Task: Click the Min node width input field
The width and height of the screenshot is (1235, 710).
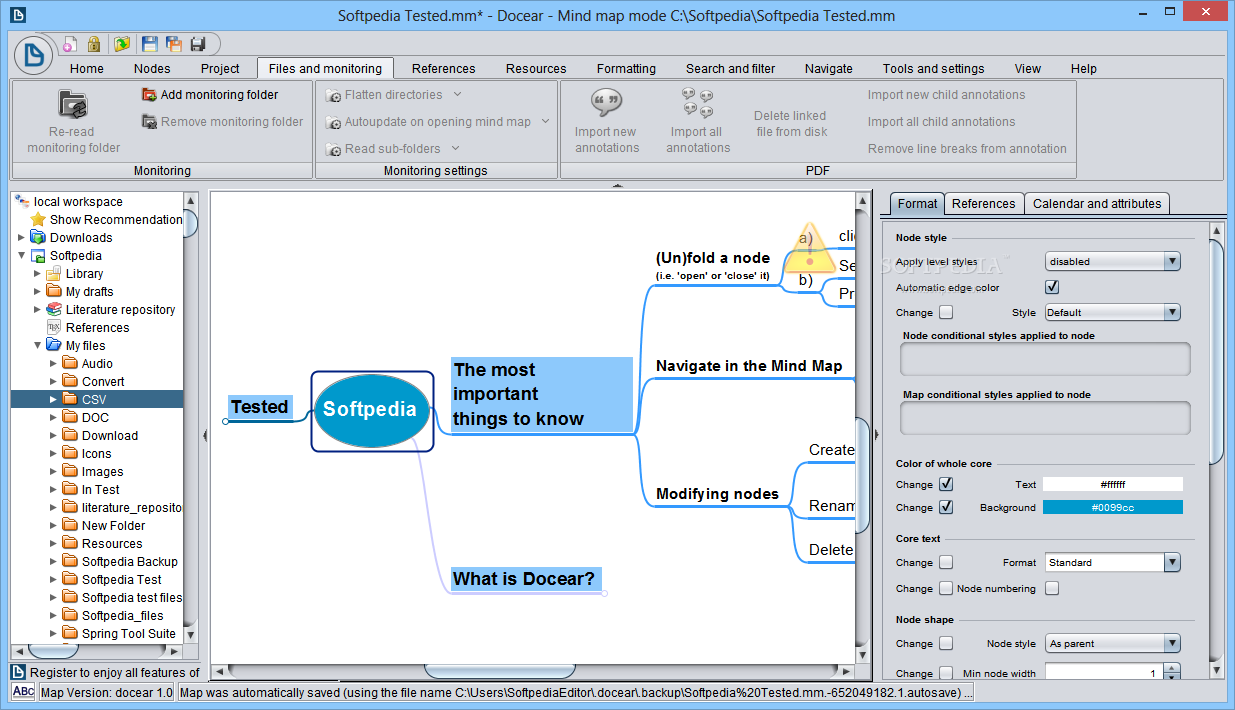Action: (1103, 673)
